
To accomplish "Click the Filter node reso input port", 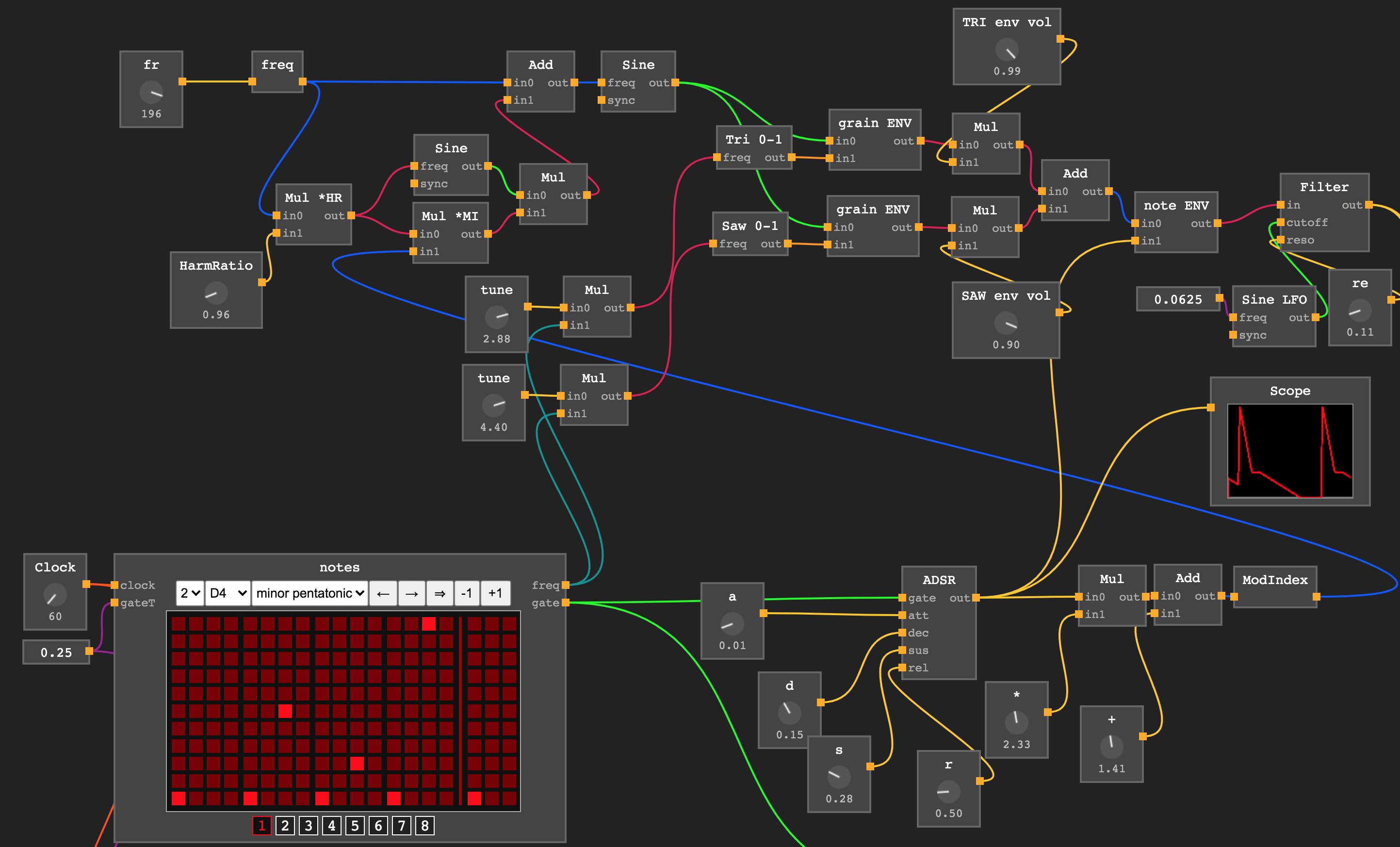I will (x=1281, y=240).
